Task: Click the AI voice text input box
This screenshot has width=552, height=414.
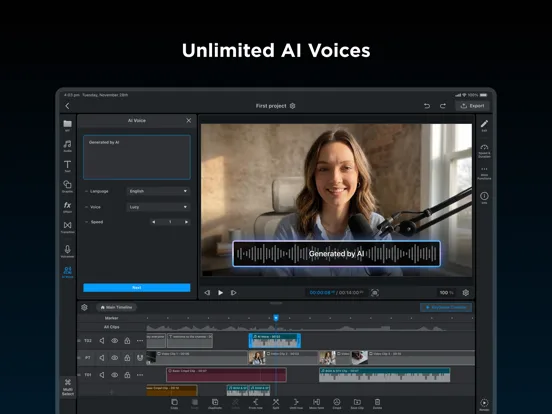Action: coord(137,157)
